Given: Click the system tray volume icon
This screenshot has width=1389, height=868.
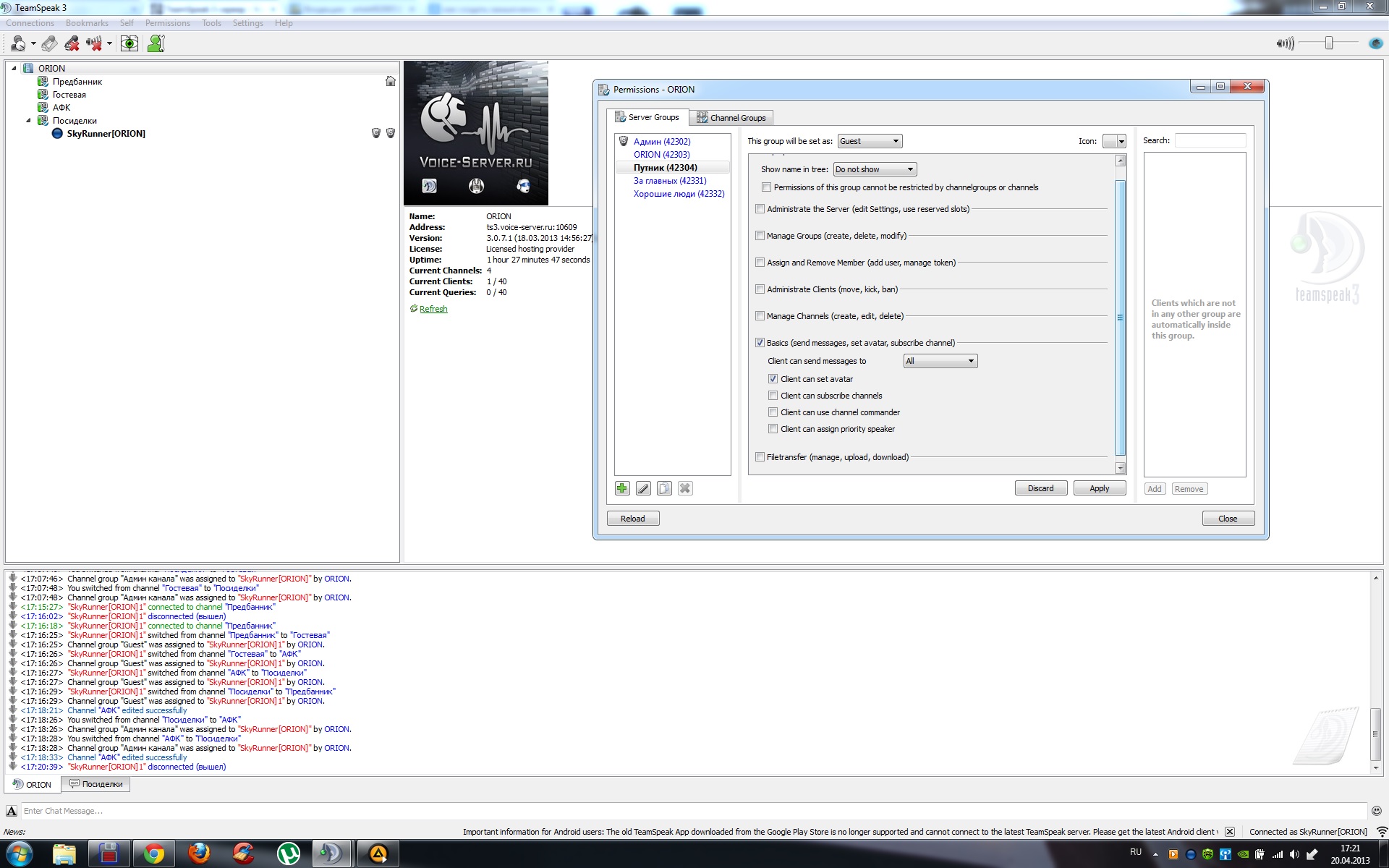Looking at the screenshot, I should [x=1294, y=854].
